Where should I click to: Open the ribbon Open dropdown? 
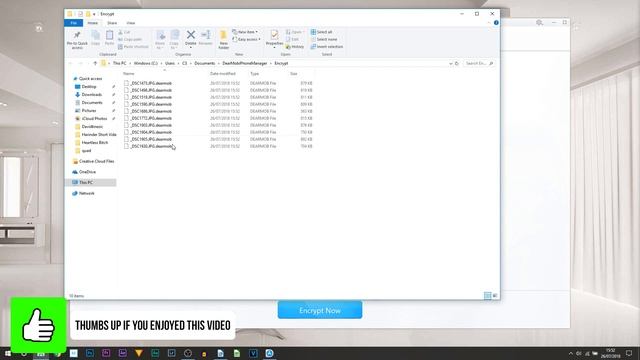tap(295, 32)
